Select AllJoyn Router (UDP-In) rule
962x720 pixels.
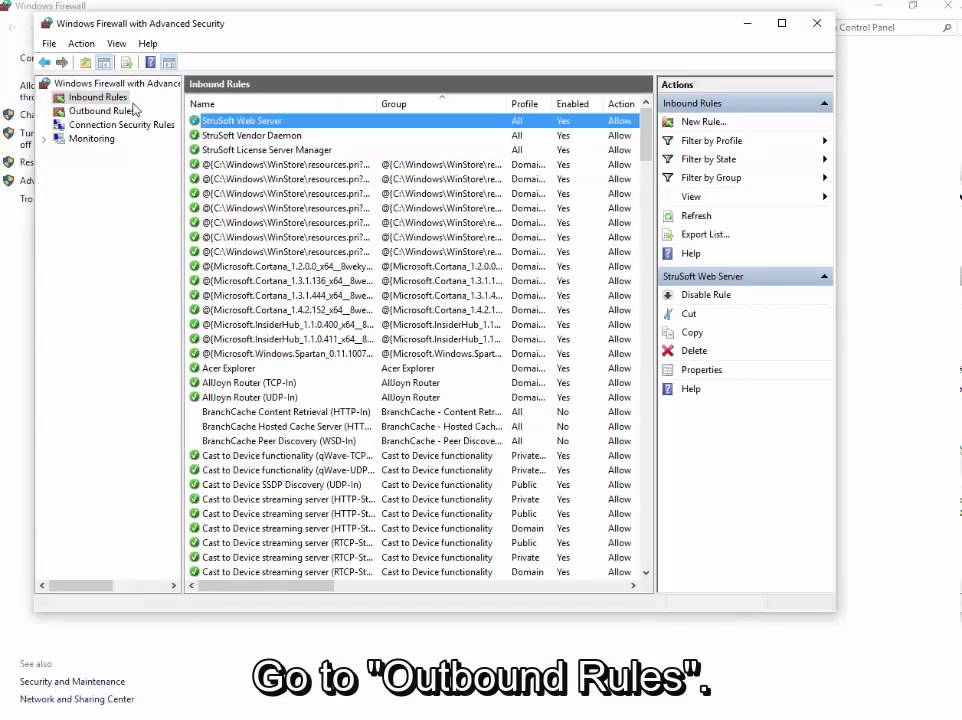tap(414, 397)
